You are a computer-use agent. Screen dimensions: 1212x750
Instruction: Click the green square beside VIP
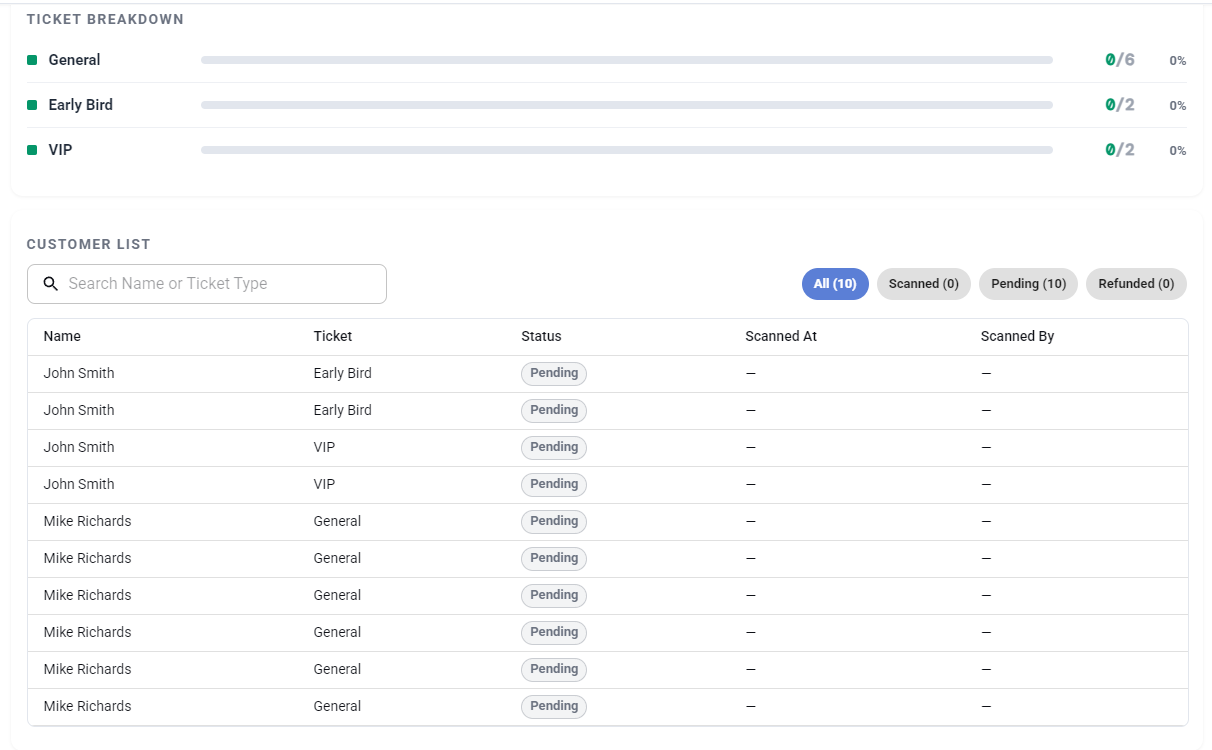(x=32, y=150)
